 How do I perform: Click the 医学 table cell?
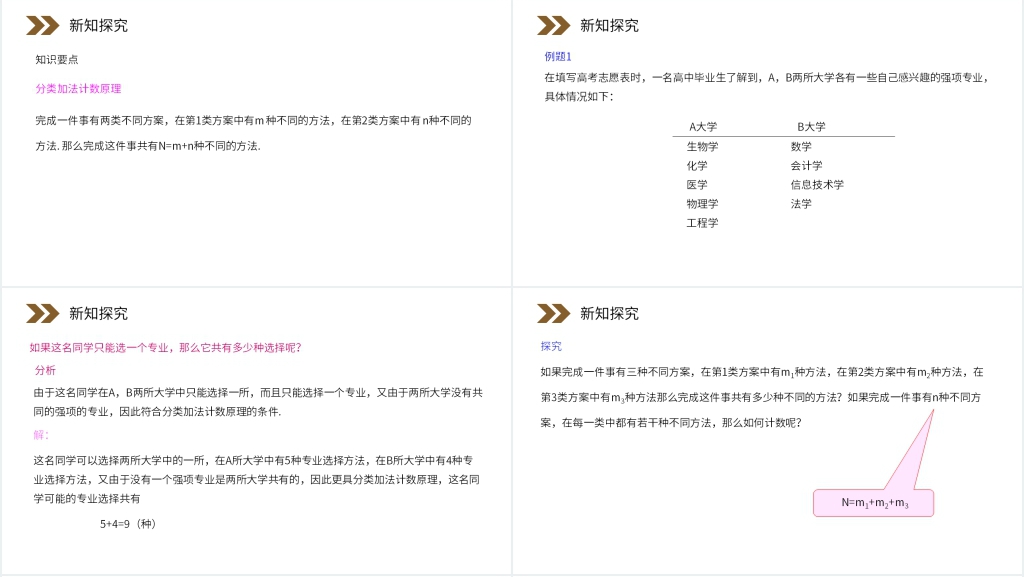coord(697,185)
